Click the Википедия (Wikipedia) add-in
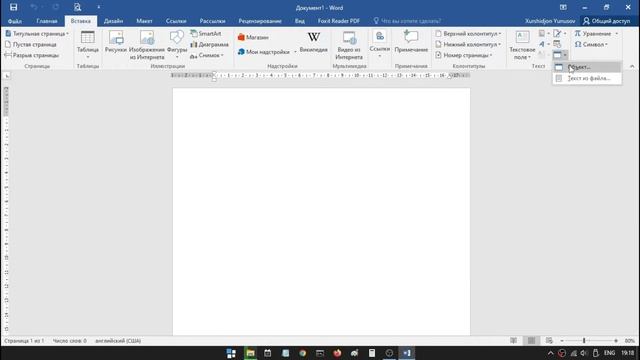Screen dimensions: 640x360 click(x=313, y=42)
